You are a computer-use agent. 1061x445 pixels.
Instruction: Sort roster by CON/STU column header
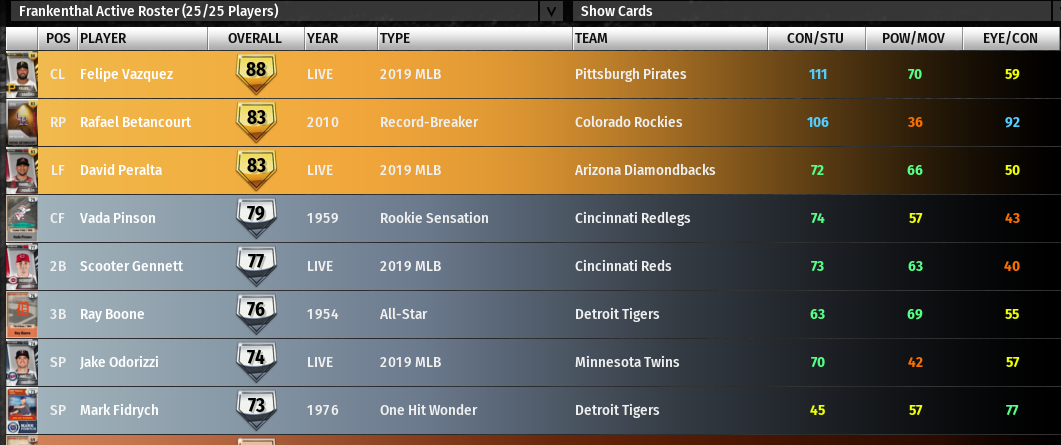tap(815, 39)
